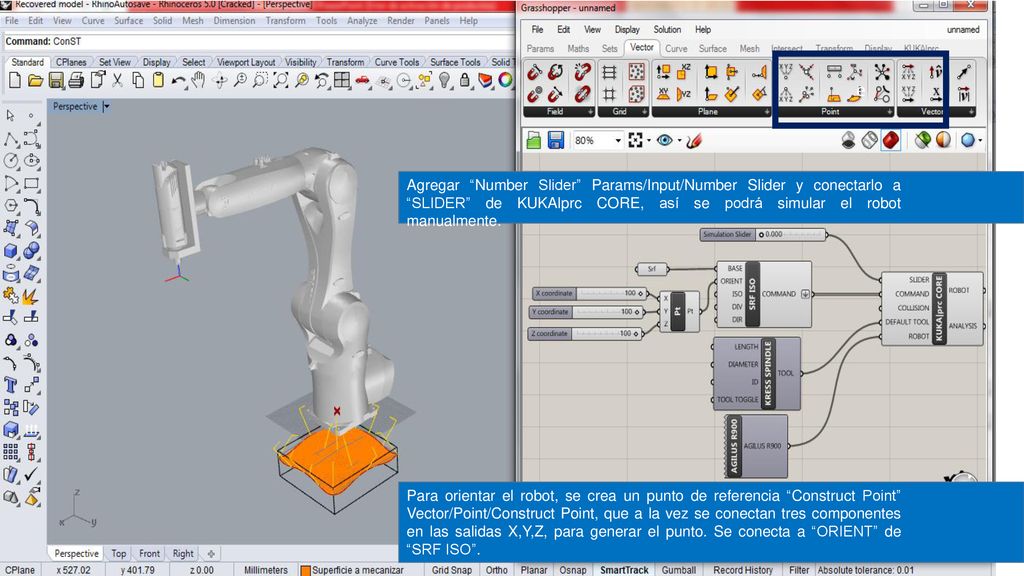The height and width of the screenshot is (576, 1024).
Task: Toggle Planar mode in status bar
Action: point(534,569)
